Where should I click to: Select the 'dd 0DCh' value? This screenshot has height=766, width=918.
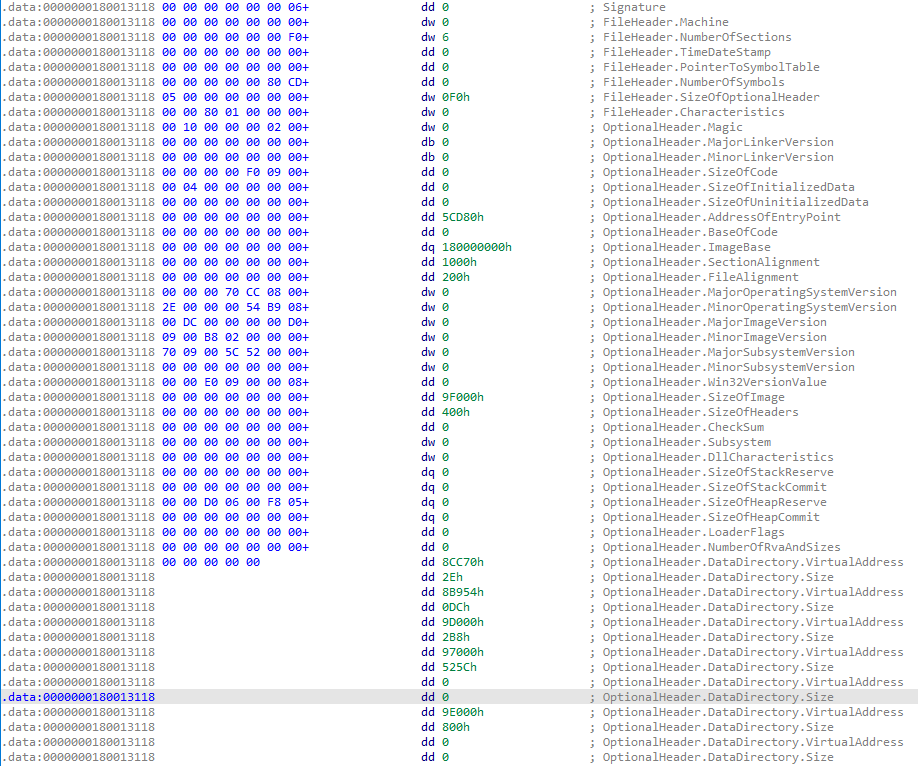(446, 607)
